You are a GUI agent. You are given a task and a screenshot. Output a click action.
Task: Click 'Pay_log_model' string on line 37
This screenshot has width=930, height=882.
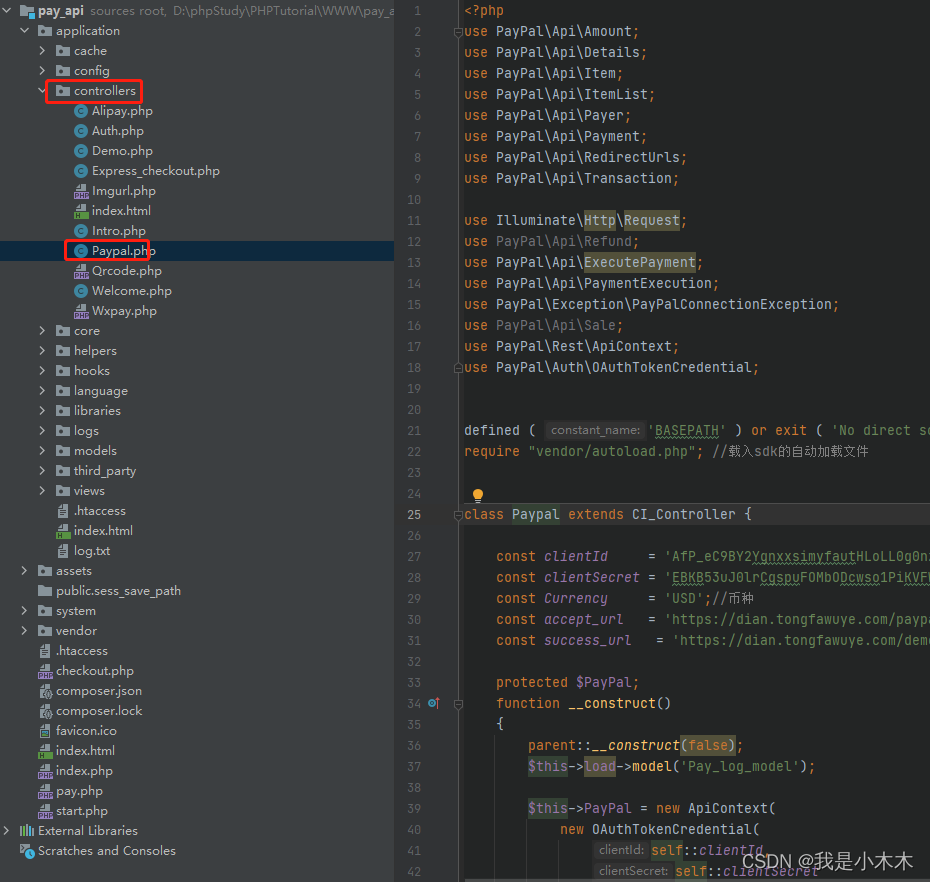point(739,766)
